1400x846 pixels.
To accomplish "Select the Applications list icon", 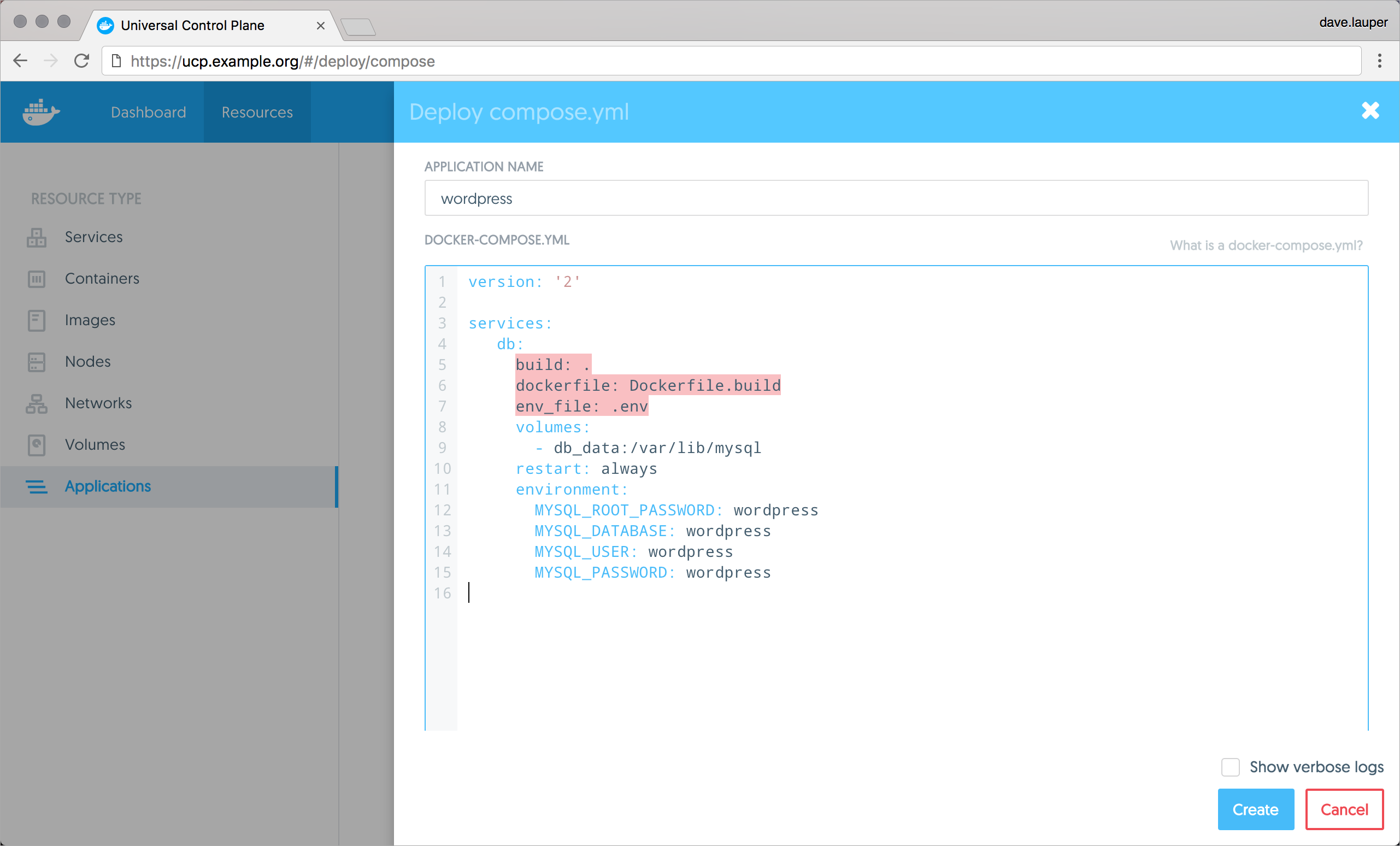I will click(x=37, y=487).
